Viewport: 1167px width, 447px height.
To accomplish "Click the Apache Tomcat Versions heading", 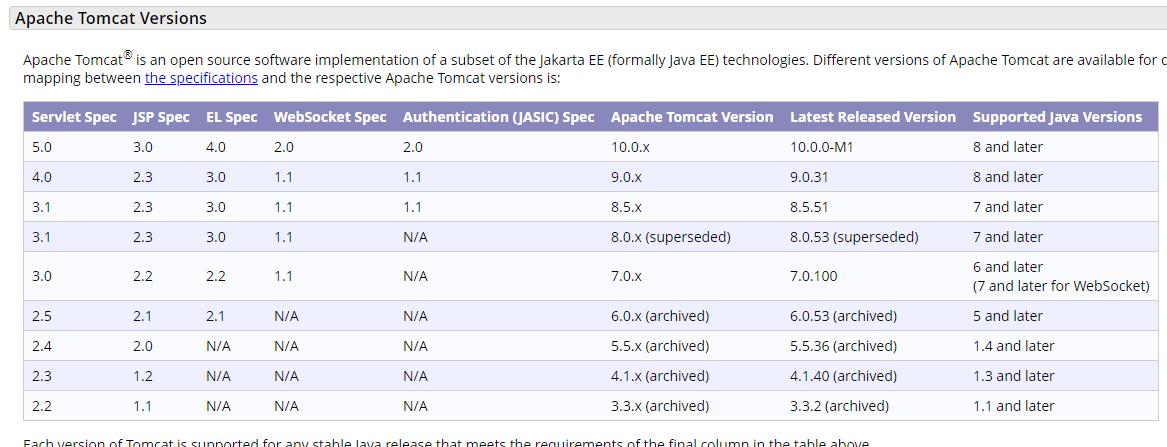I will pyautogui.click(x=111, y=19).
